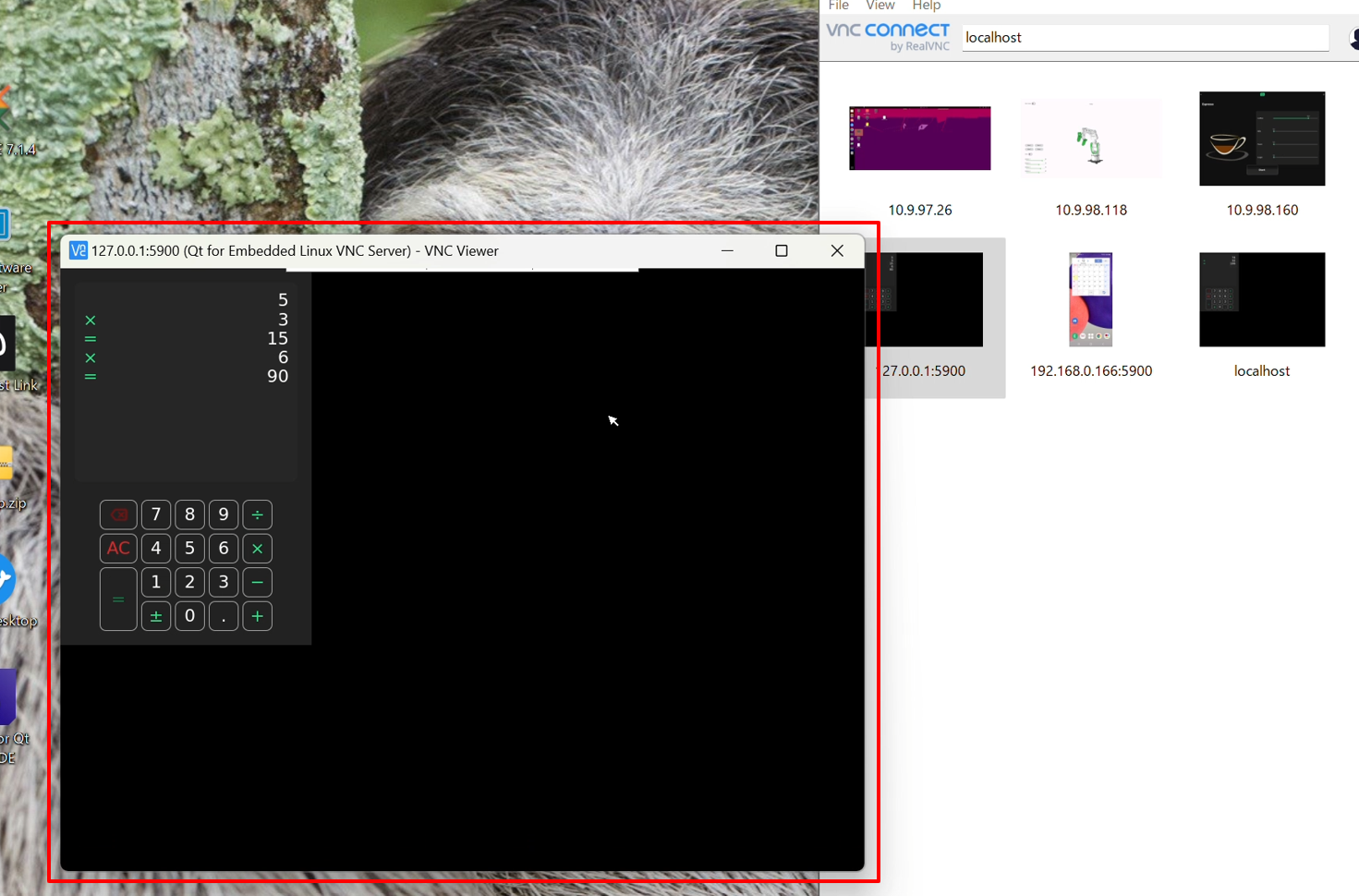Open the 10.9.97.26 connection thumbnail
1359x896 pixels.
(x=919, y=139)
